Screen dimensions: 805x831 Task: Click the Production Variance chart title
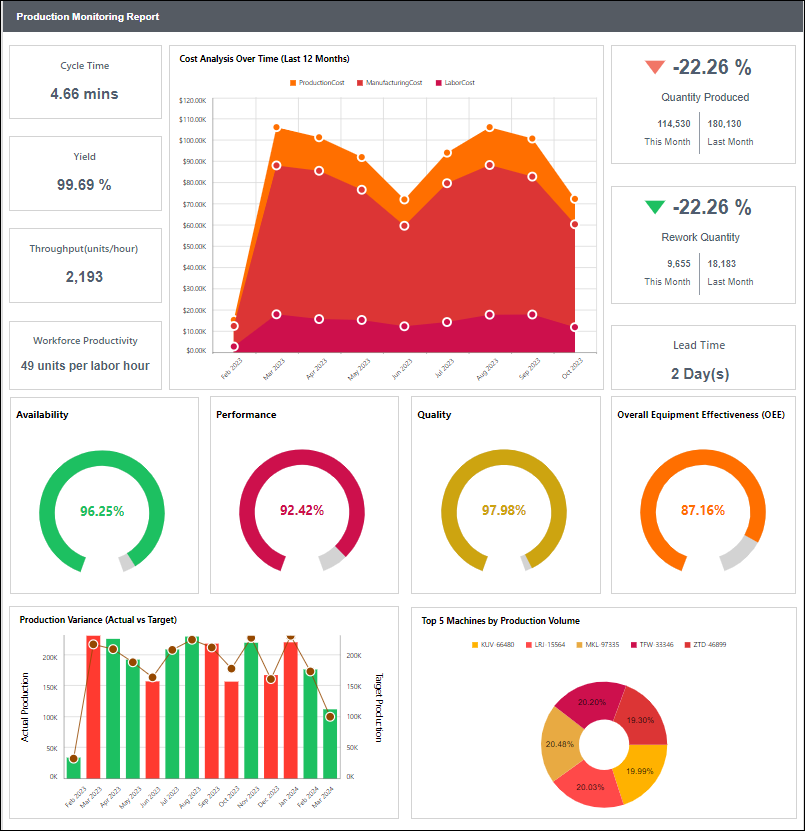tap(98, 620)
